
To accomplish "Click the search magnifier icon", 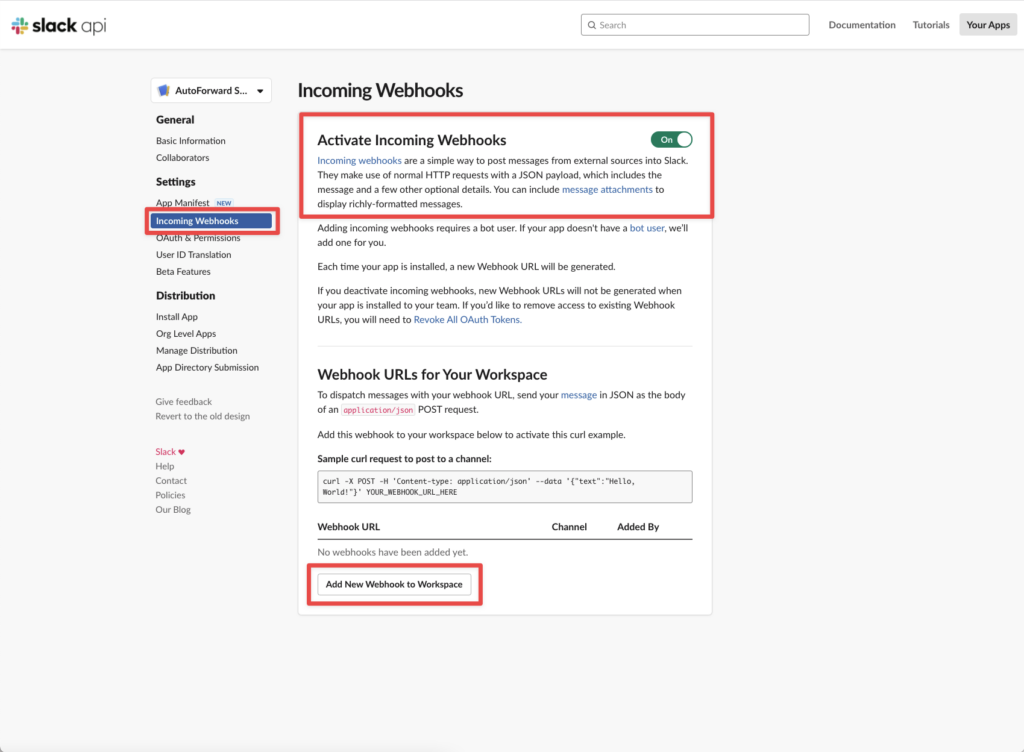I will tap(592, 25).
